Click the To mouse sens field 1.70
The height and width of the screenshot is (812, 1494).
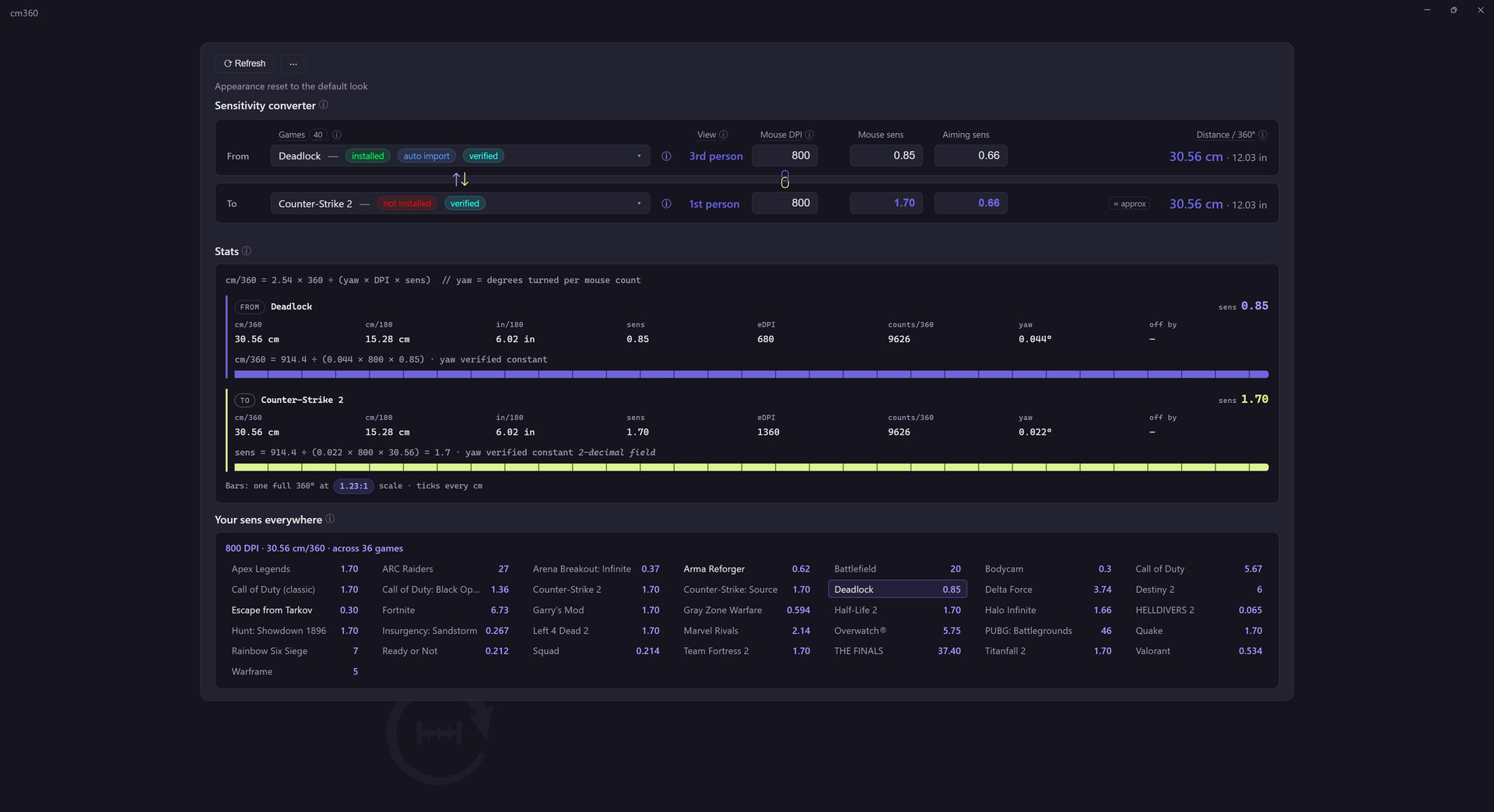click(886, 203)
